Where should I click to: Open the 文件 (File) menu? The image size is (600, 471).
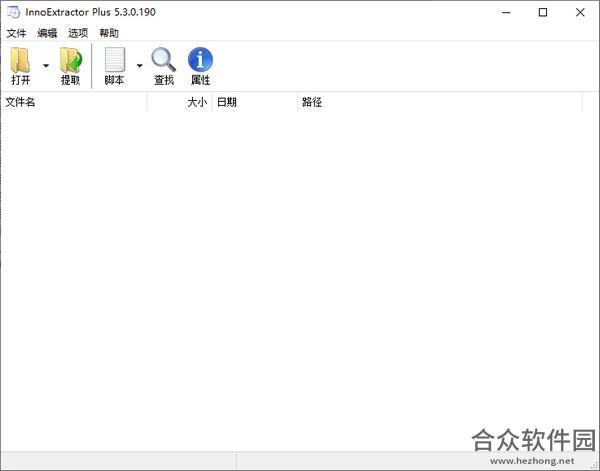click(x=16, y=33)
